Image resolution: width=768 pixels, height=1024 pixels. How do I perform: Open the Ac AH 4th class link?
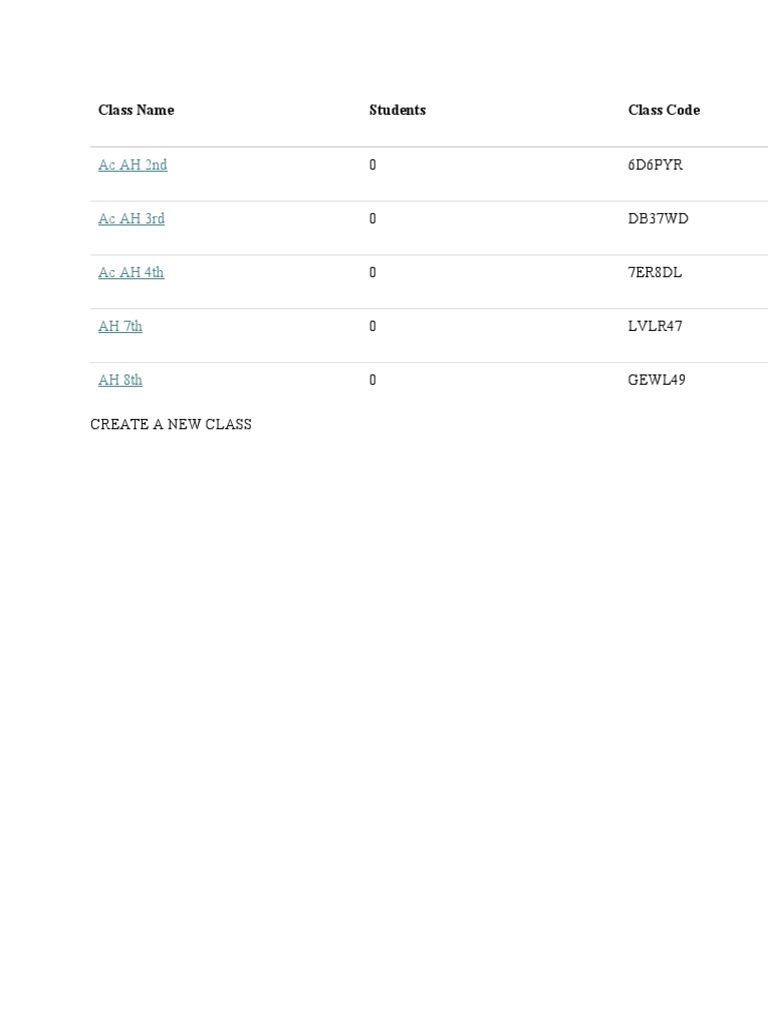[x=131, y=273]
